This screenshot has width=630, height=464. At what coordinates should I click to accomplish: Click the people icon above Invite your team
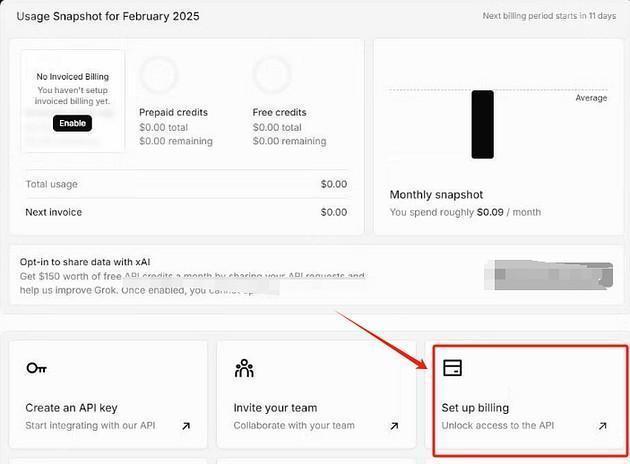pos(244,368)
